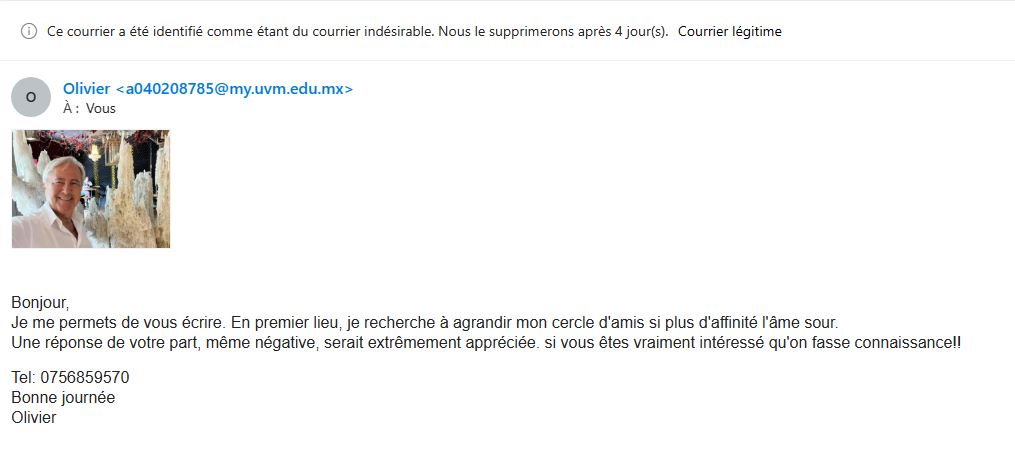This screenshot has width=1015, height=468.
Task: Open the embedded photo of the man
Action: tap(91, 189)
